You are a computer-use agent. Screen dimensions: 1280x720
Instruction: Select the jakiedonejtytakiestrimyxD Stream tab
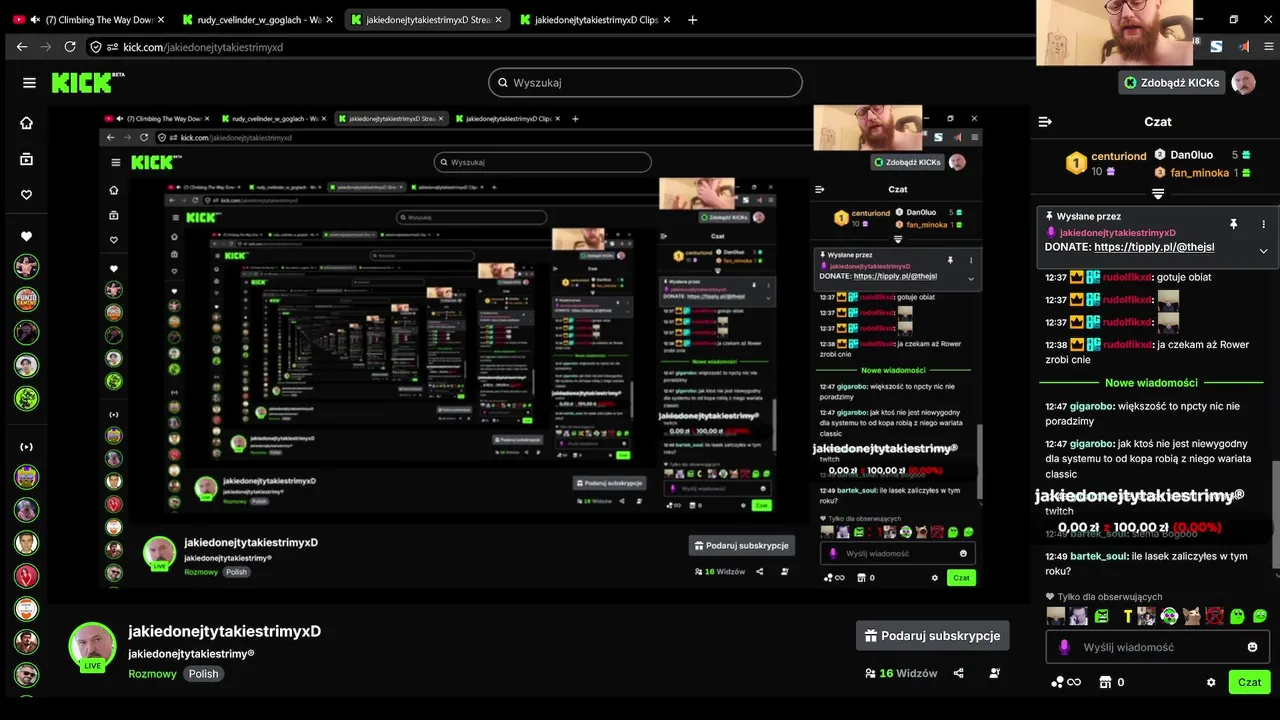[x=428, y=20]
